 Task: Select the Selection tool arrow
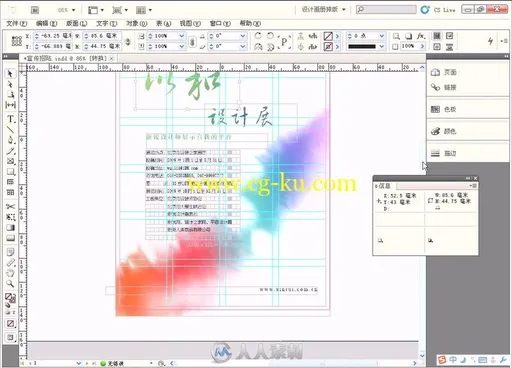[x=10, y=74]
